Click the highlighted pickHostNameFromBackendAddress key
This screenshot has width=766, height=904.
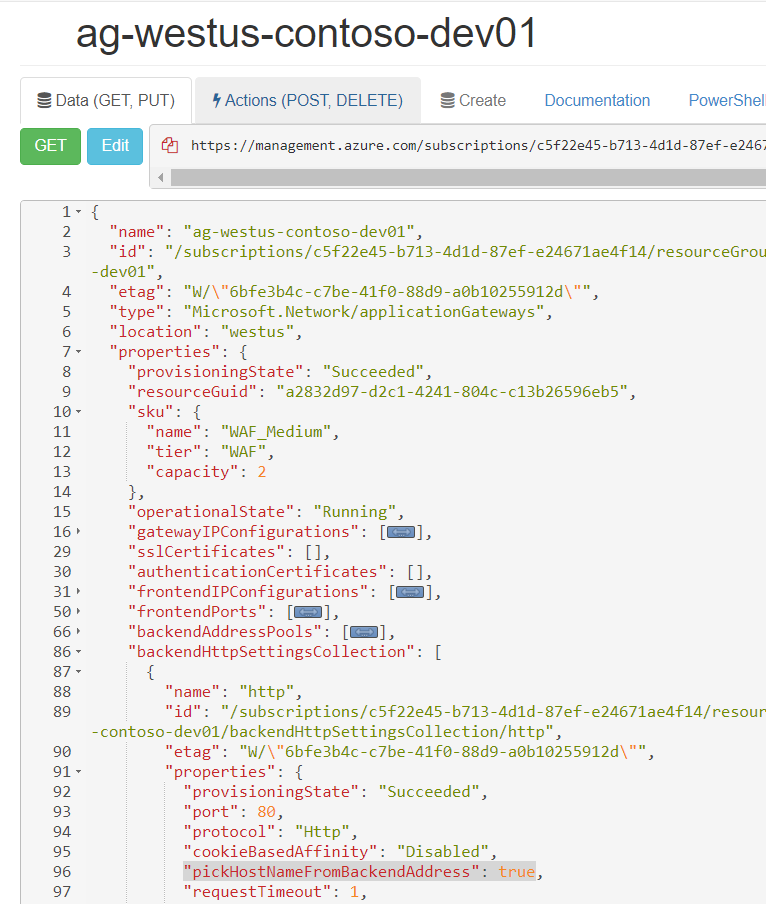click(331, 871)
